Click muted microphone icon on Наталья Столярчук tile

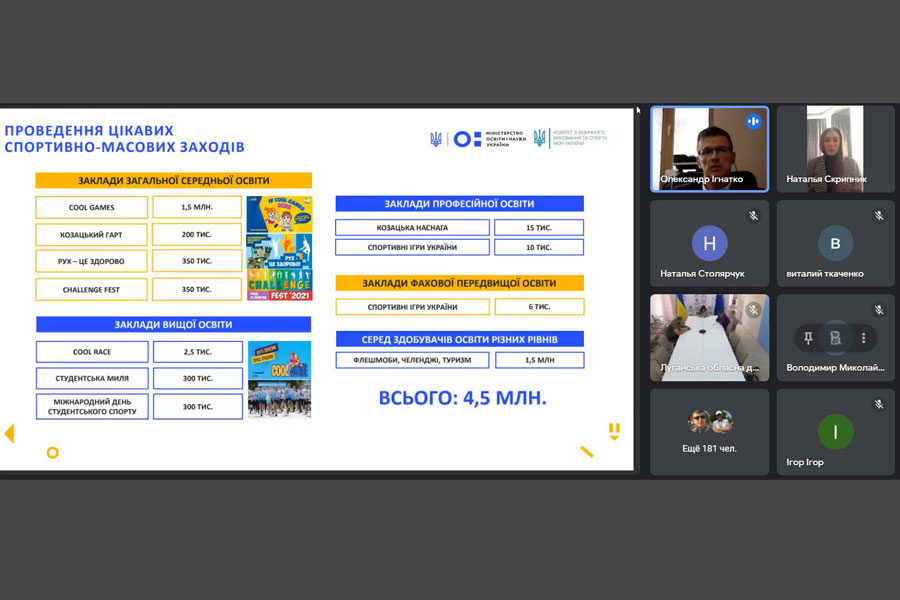(753, 216)
